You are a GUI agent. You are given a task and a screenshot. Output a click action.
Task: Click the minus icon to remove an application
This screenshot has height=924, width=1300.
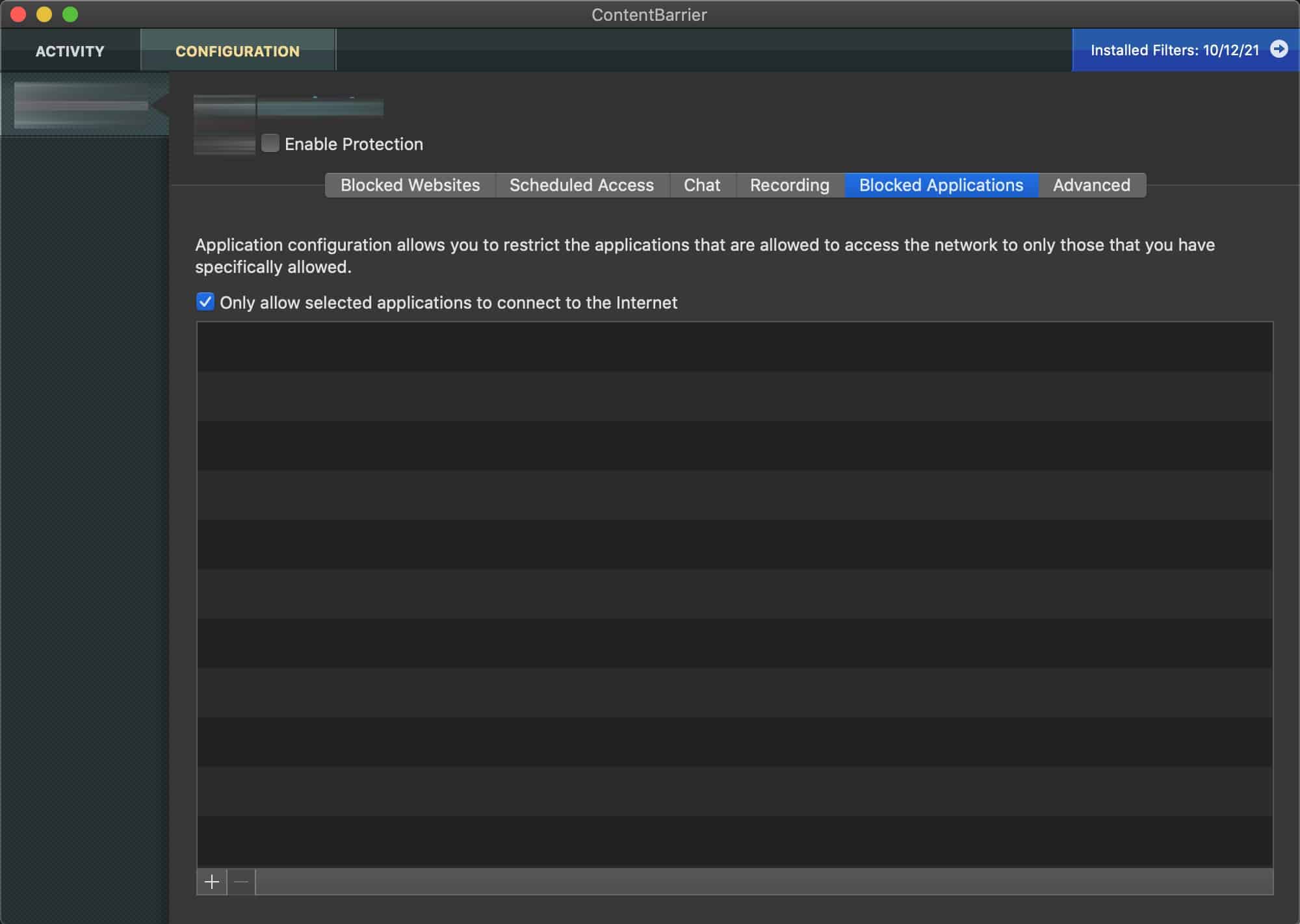click(x=241, y=882)
